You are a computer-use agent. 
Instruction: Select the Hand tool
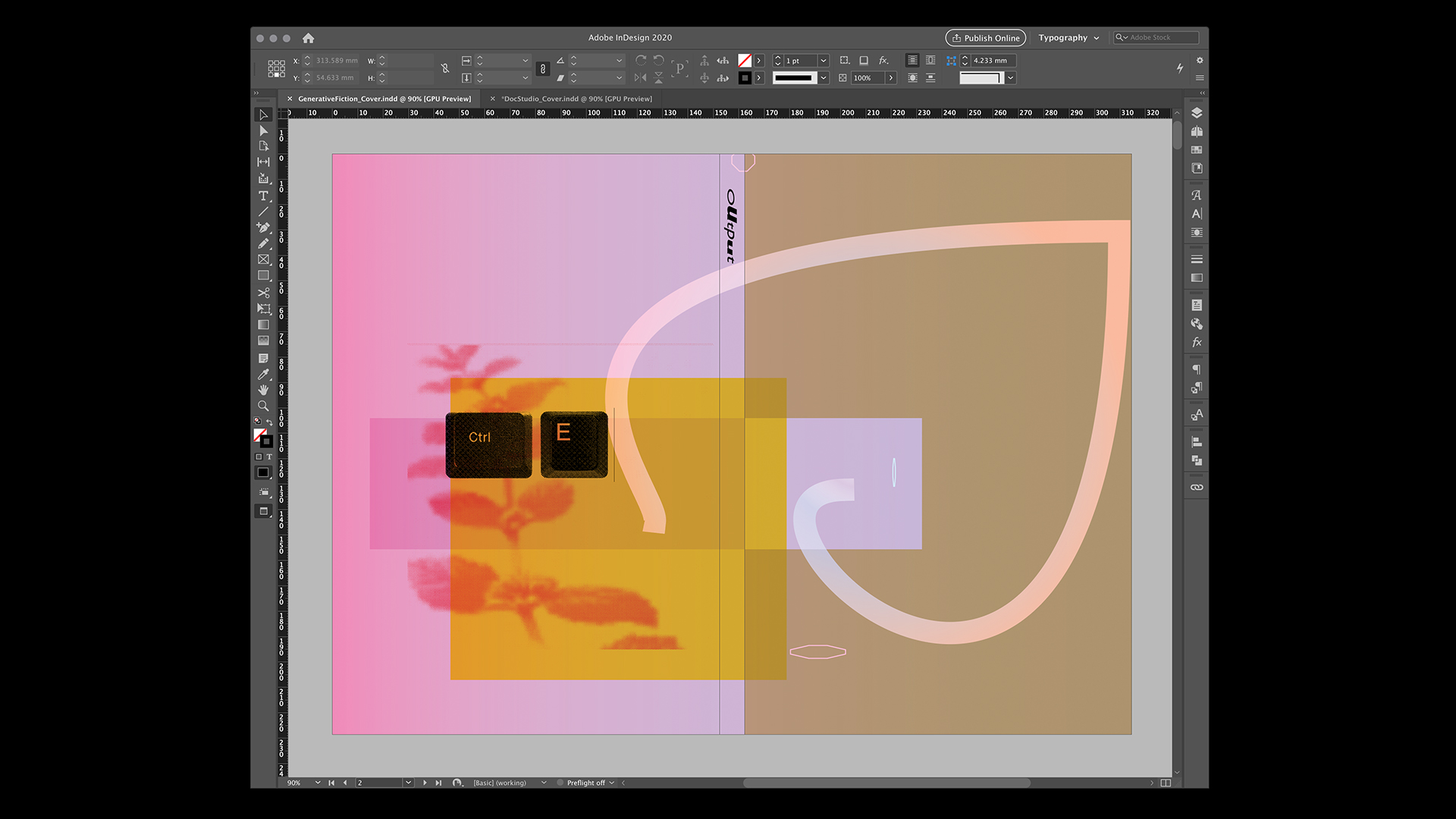pyautogui.click(x=263, y=390)
